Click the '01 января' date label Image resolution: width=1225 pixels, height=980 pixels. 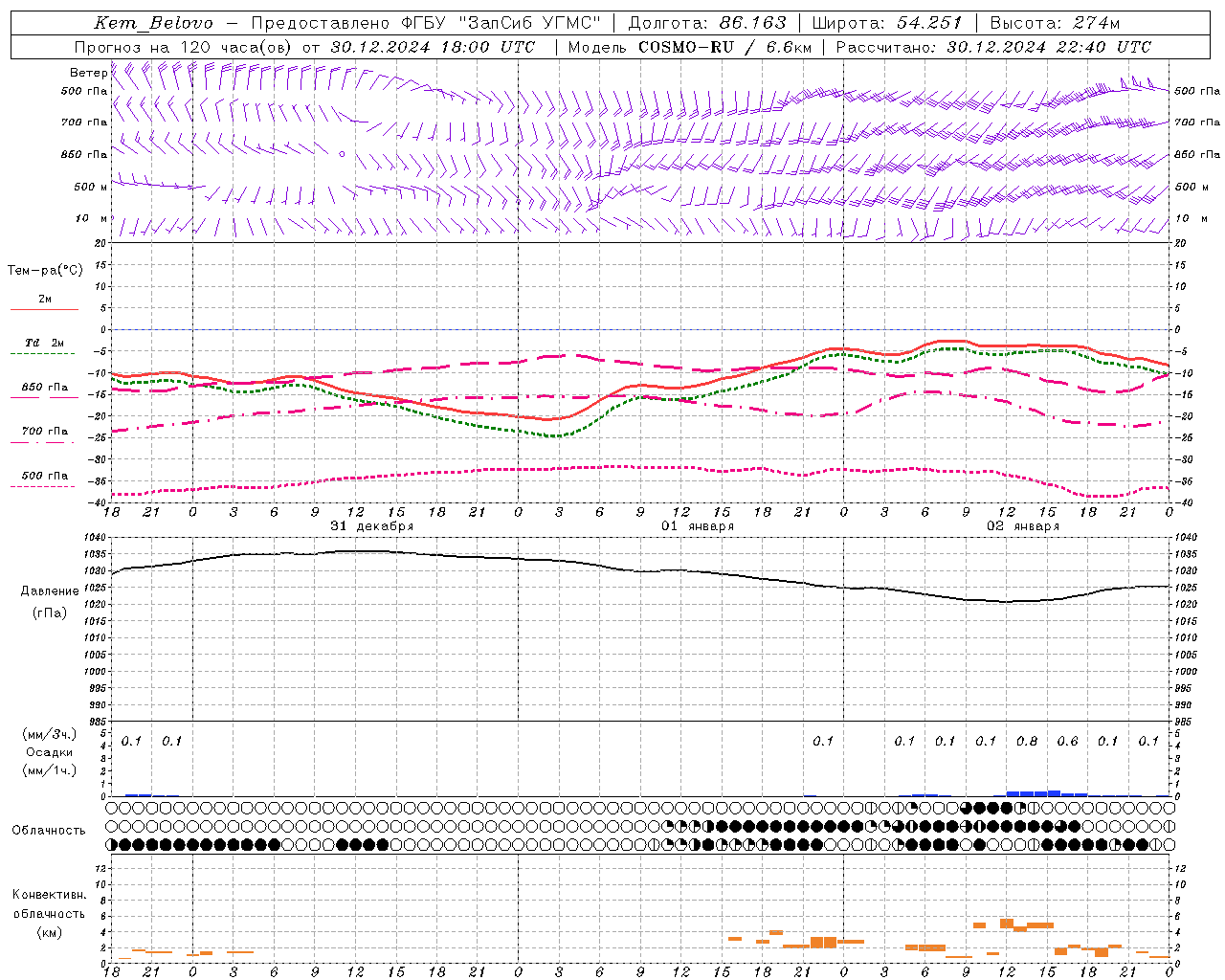(x=698, y=525)
